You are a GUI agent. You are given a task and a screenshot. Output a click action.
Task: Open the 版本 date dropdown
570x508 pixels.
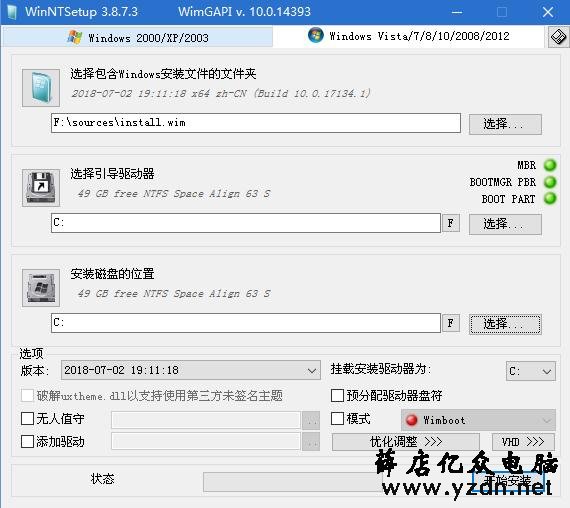[x=191, y=370]
